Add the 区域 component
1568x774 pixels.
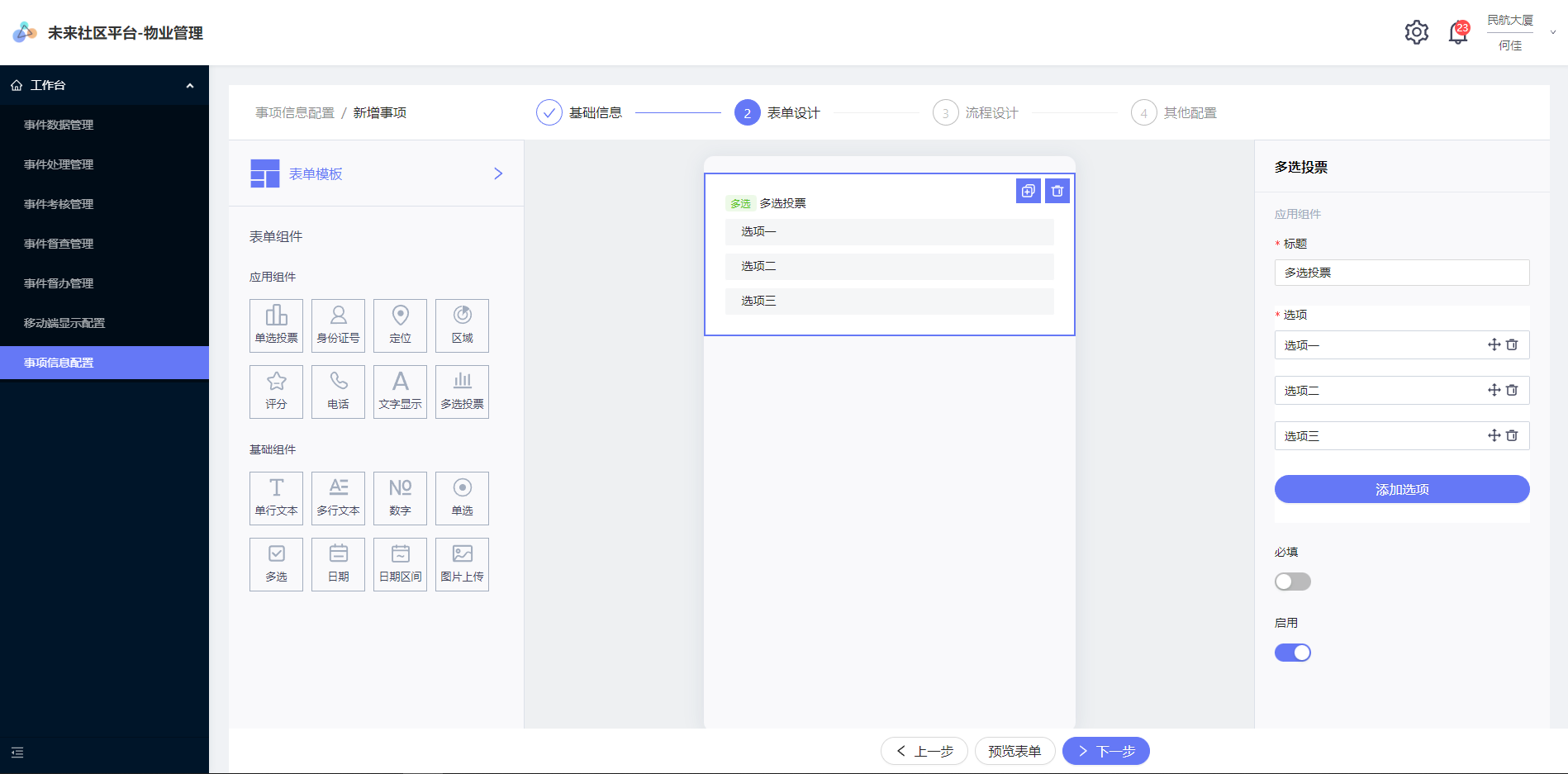pyautogui.click(x=462, y=325)
